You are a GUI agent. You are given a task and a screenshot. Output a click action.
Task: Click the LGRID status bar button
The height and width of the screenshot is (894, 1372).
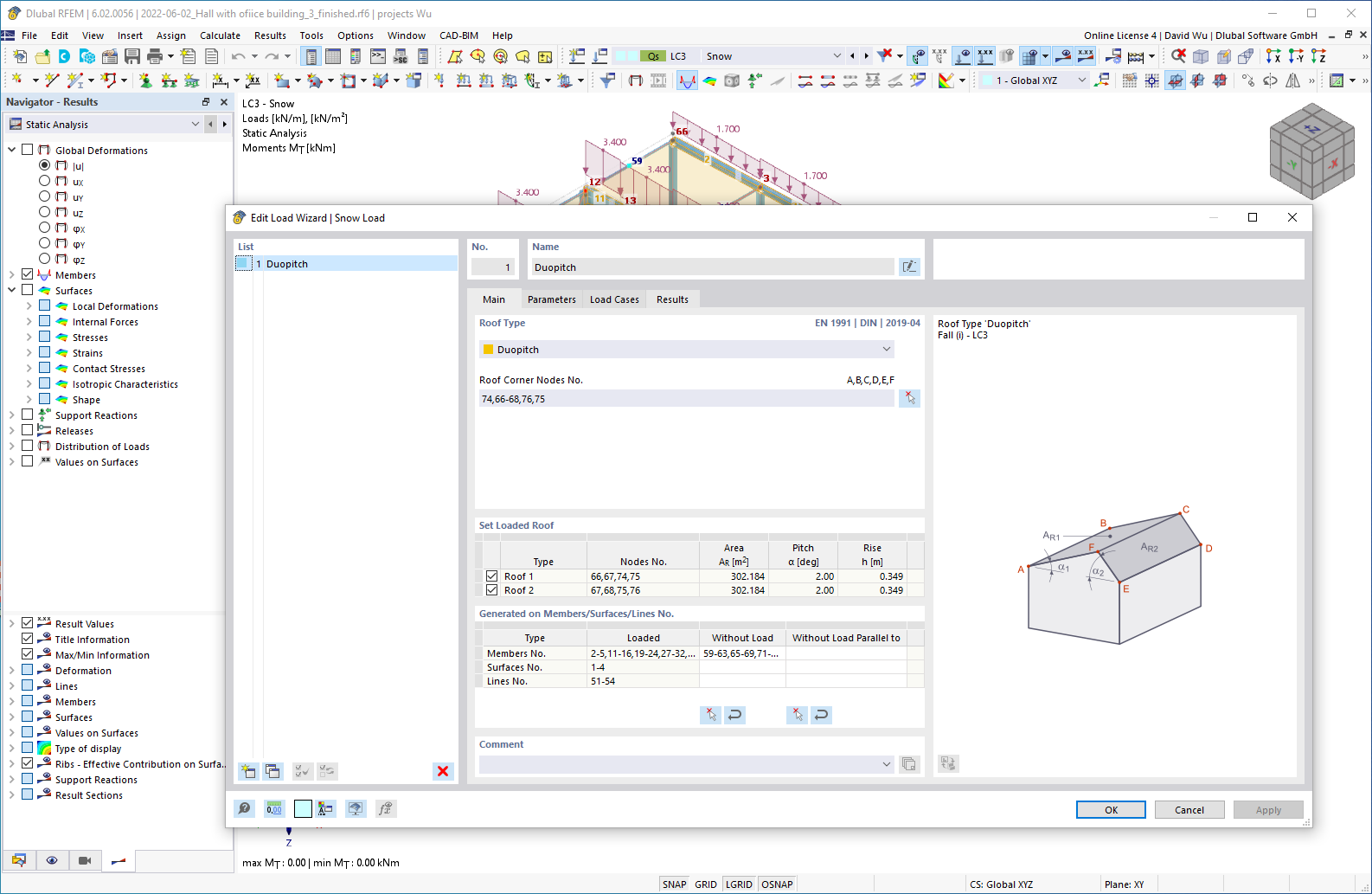pyautogui.click(x=739, y=884)
